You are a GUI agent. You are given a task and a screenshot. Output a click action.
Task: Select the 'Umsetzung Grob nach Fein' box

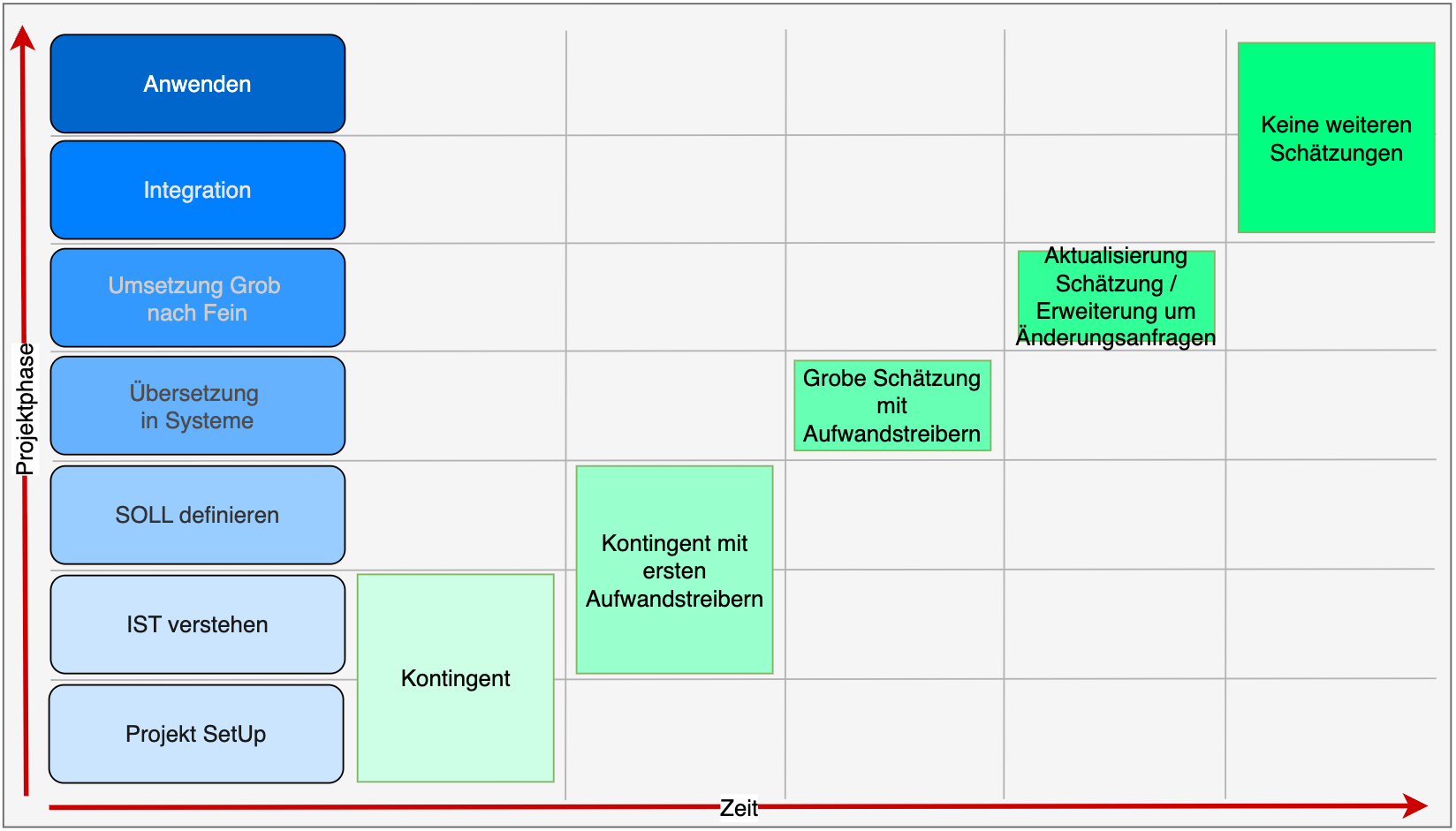[197, 298]
